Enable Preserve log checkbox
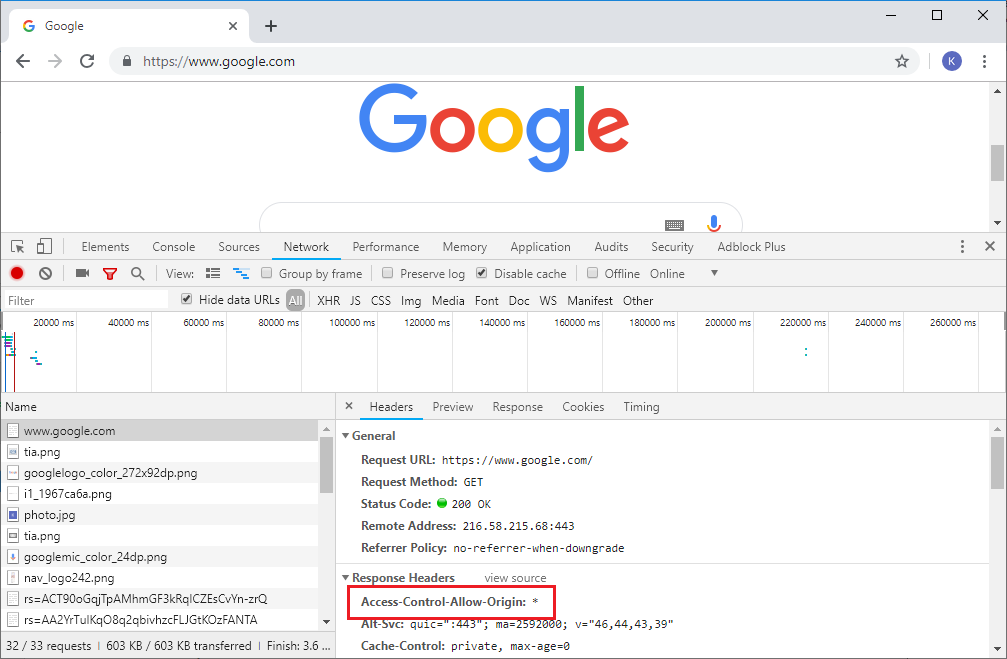The image size is (1007, 659). 387,273
